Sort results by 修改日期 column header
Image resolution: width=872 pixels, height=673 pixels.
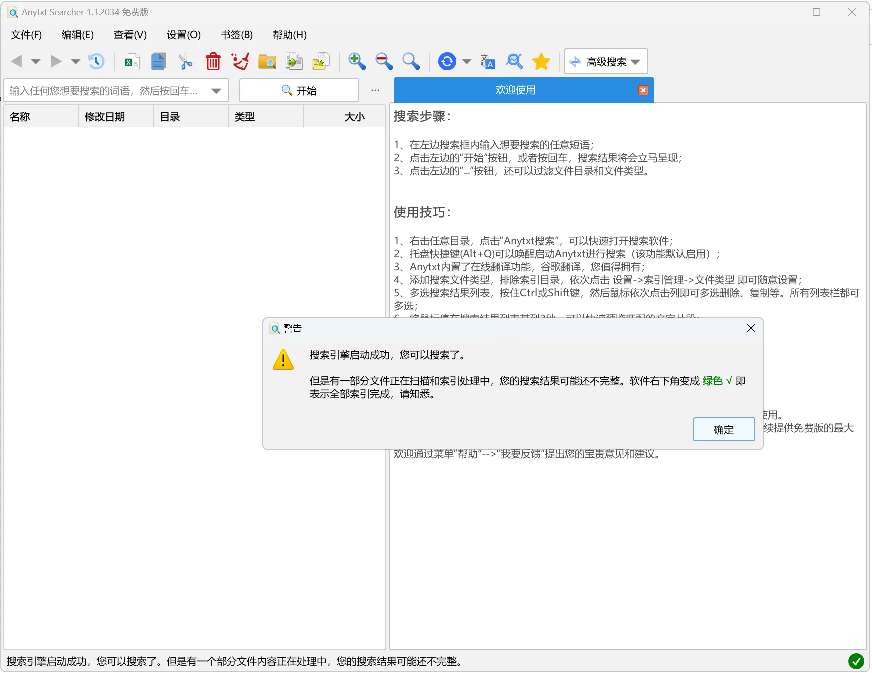[x=116, y=116]
